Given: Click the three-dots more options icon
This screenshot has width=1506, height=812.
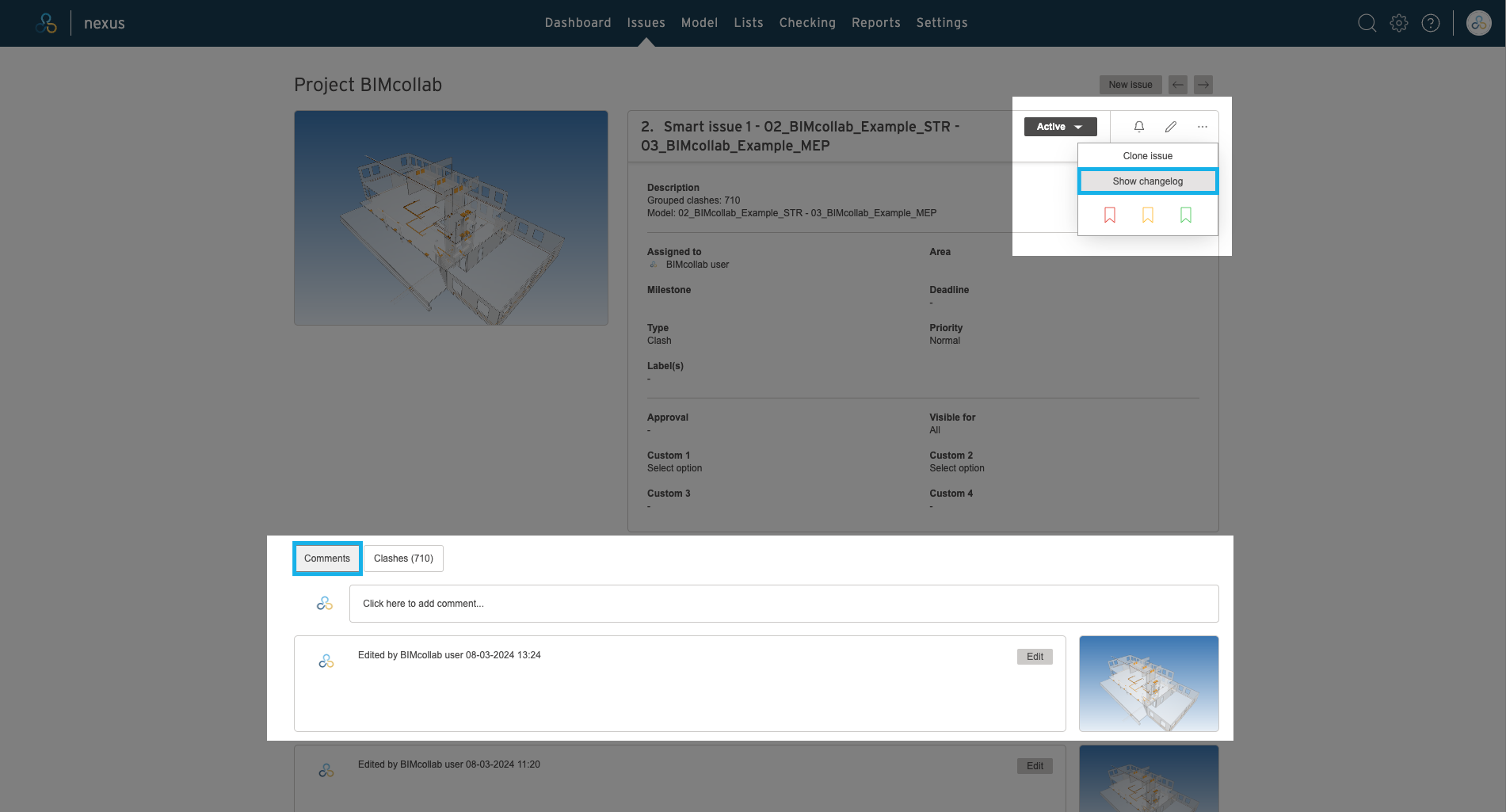Looking at the screenshot, I should click(x=1203, y=127).
